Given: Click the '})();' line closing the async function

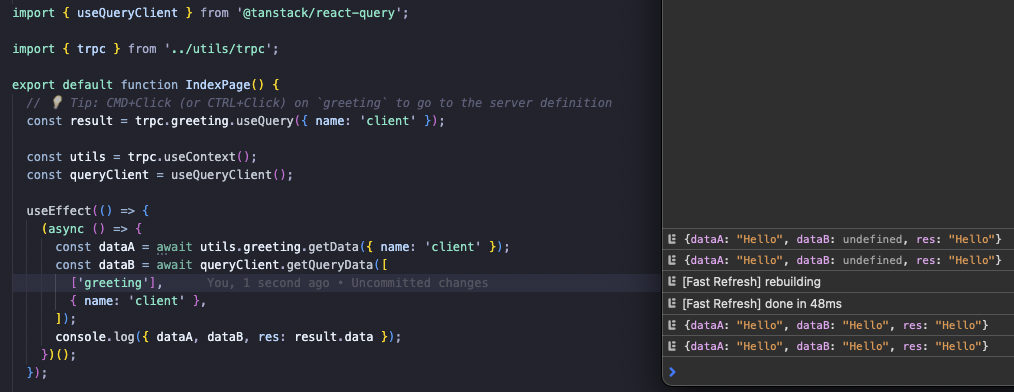Looking at the screenshot, I should 59,355.
